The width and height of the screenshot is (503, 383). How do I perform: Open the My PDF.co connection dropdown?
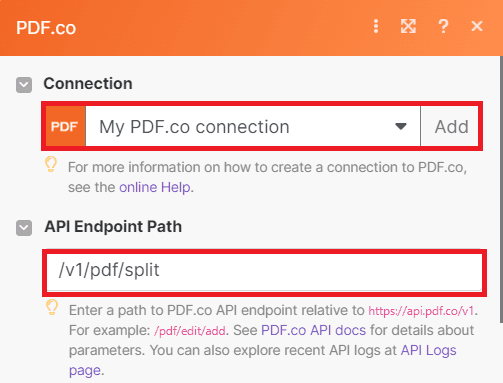[x=253, y=126]
